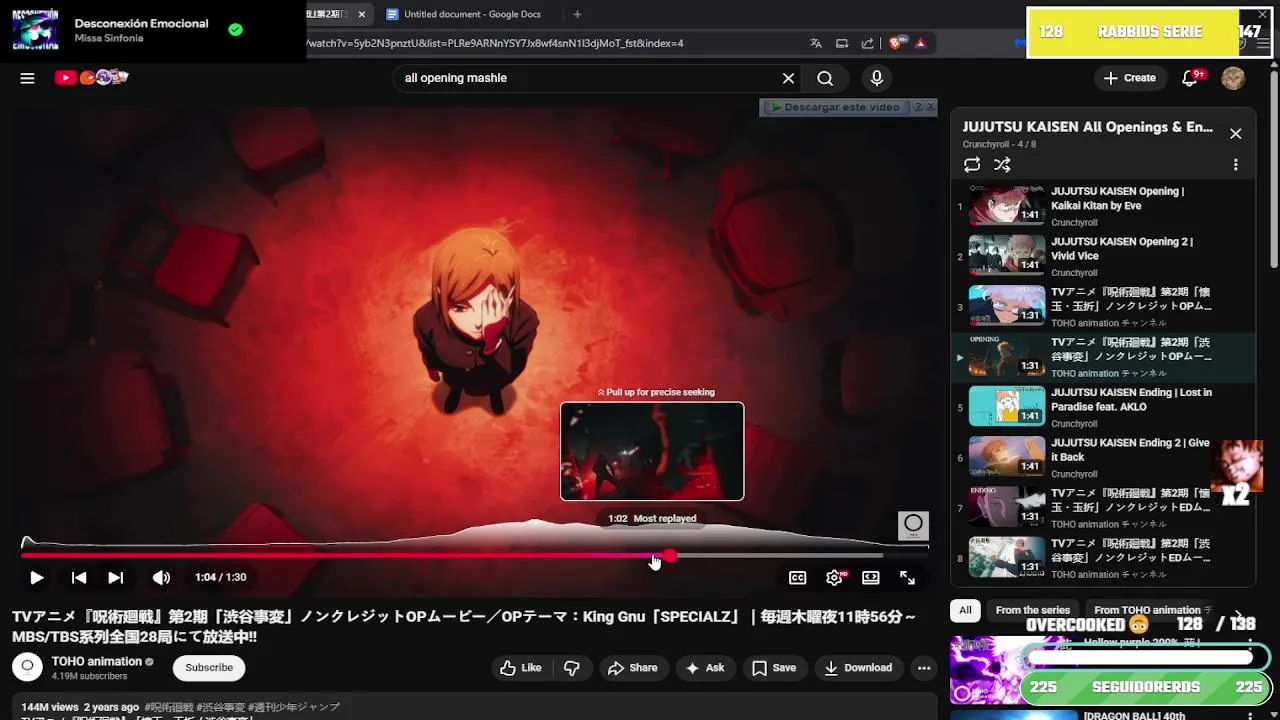Click 'Descargar este video' button
Image resolution: width=1280 pixels, height=720 pixels.
coord(834,107)
